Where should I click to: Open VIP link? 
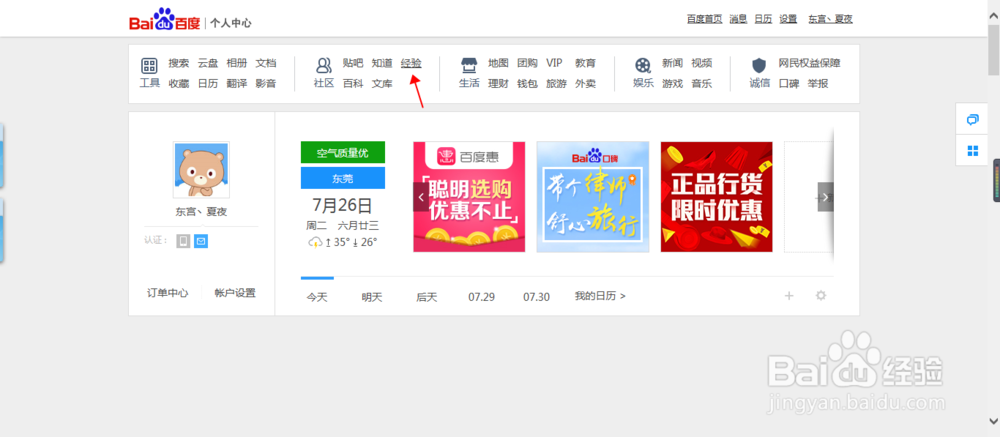click(x=554, y=63)
